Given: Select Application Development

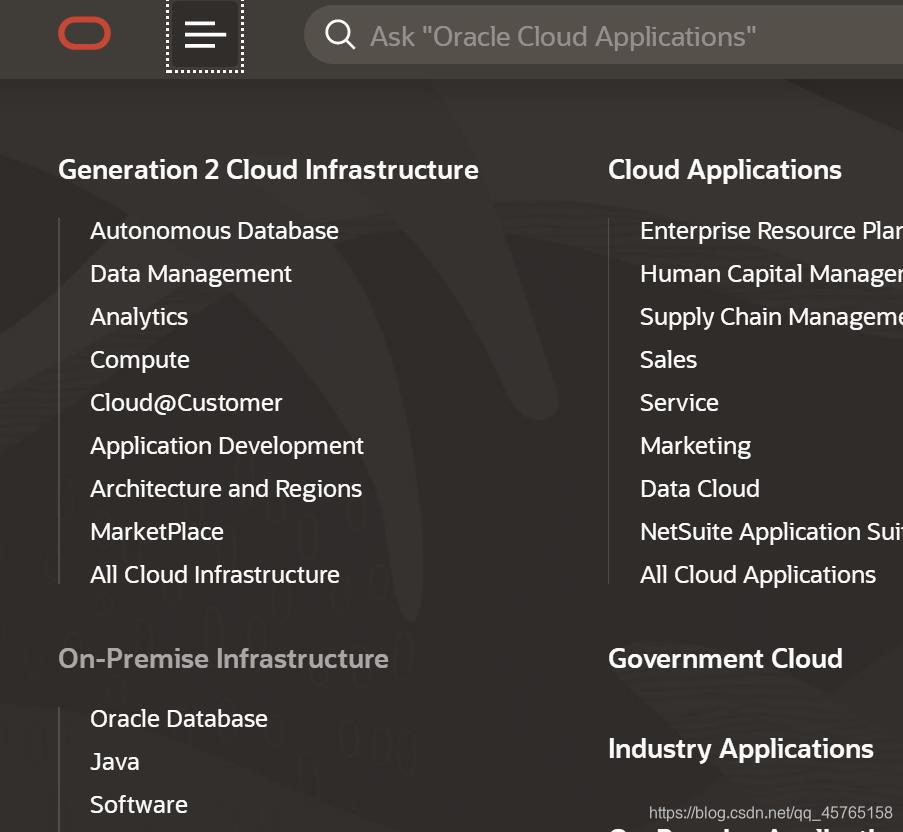Looking at the screenshot, I should click(227, 446).
